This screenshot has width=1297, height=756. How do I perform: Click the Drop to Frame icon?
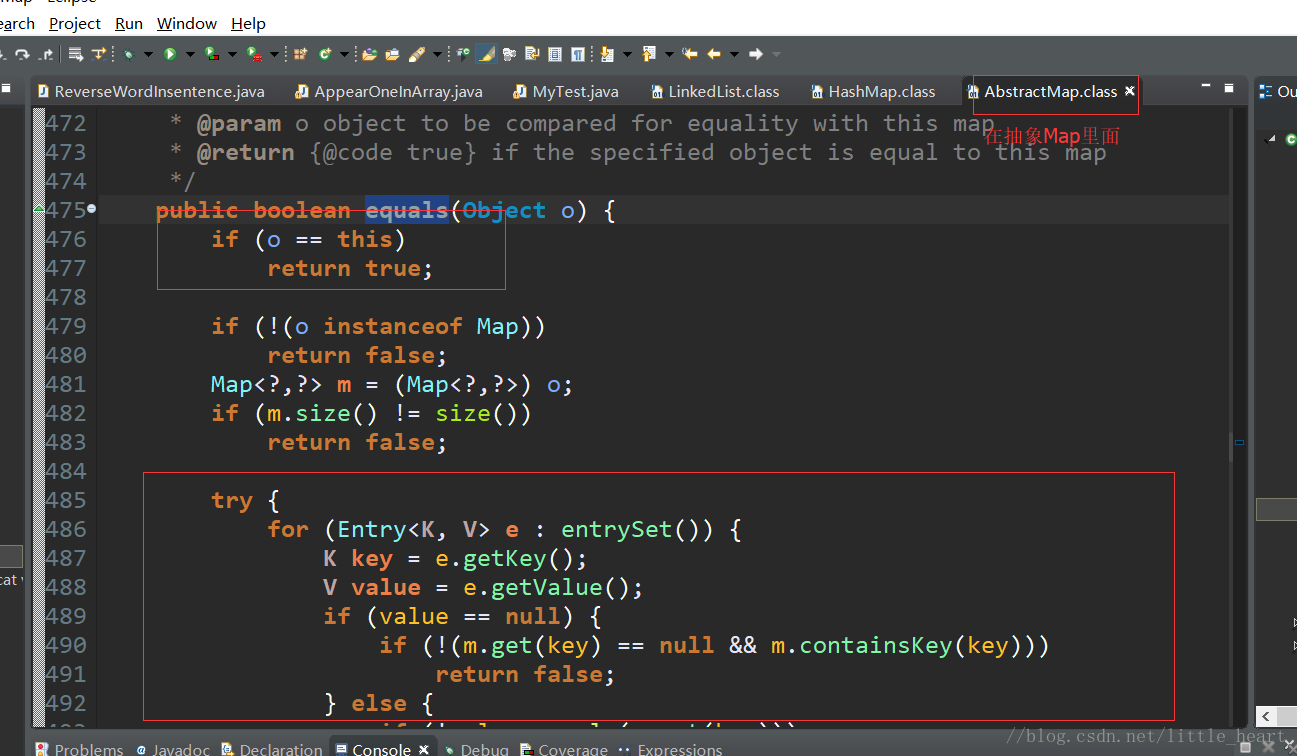point(75,53)
